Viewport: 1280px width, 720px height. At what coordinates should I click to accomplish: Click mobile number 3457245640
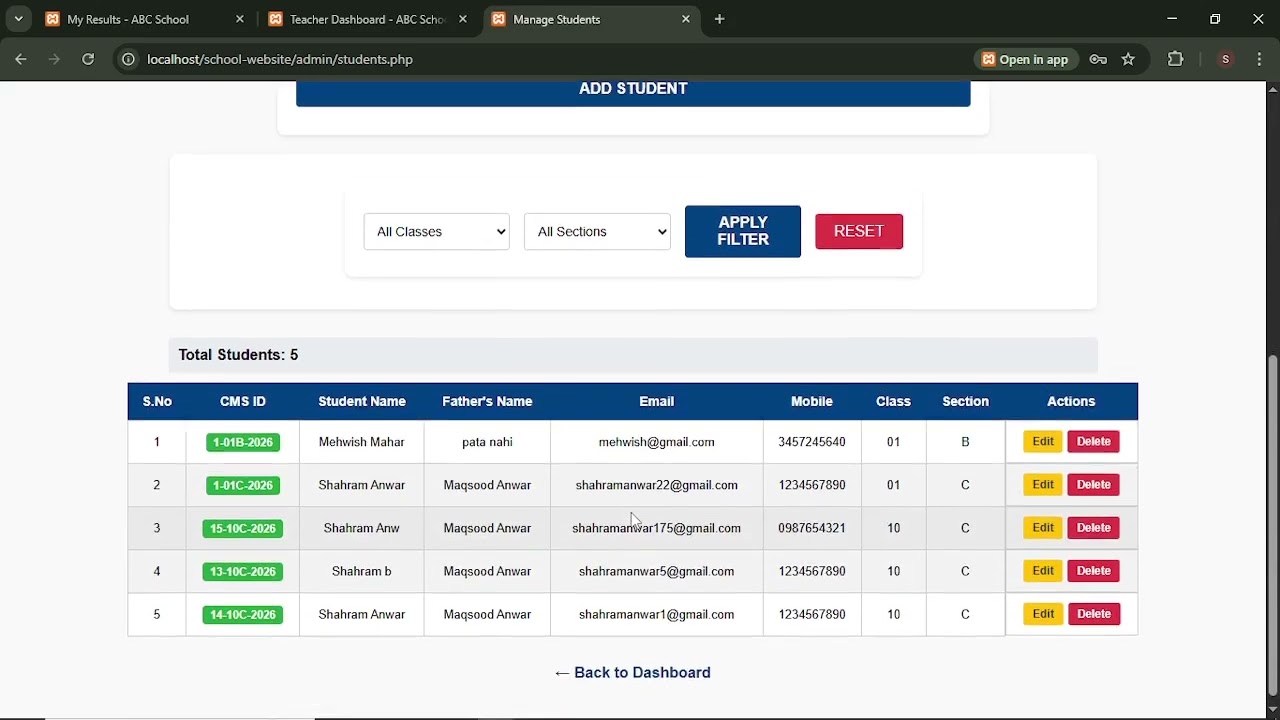pyautogui.click(x=812, y=441)
